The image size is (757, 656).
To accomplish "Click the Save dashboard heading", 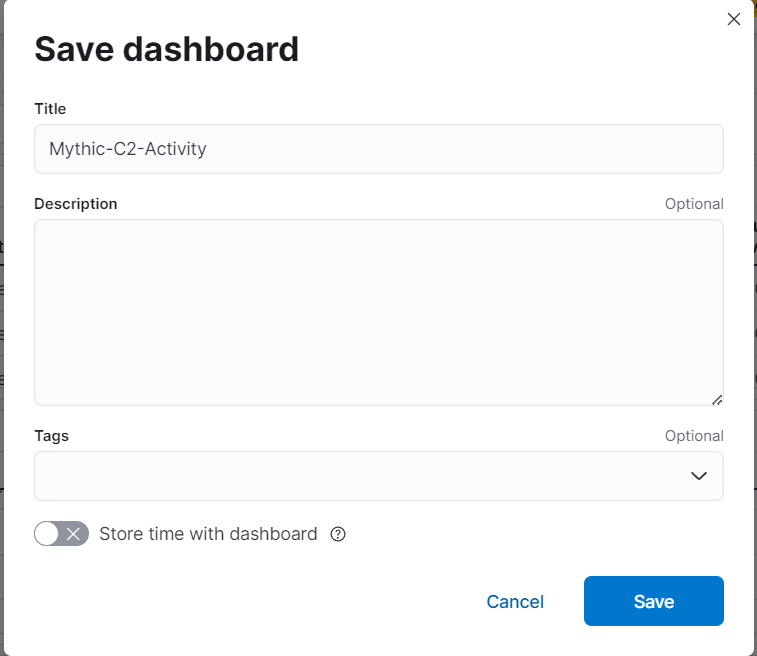I will tap(167, 49).
